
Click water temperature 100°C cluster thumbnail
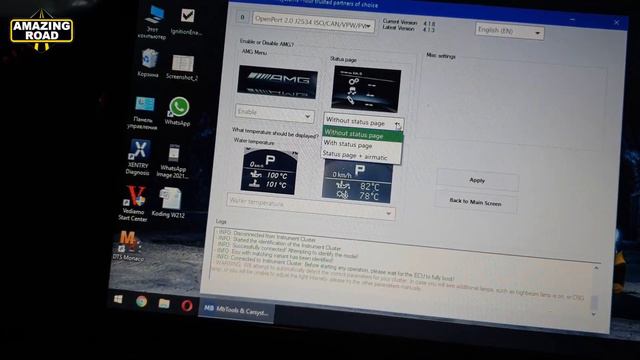click(269, 171)
